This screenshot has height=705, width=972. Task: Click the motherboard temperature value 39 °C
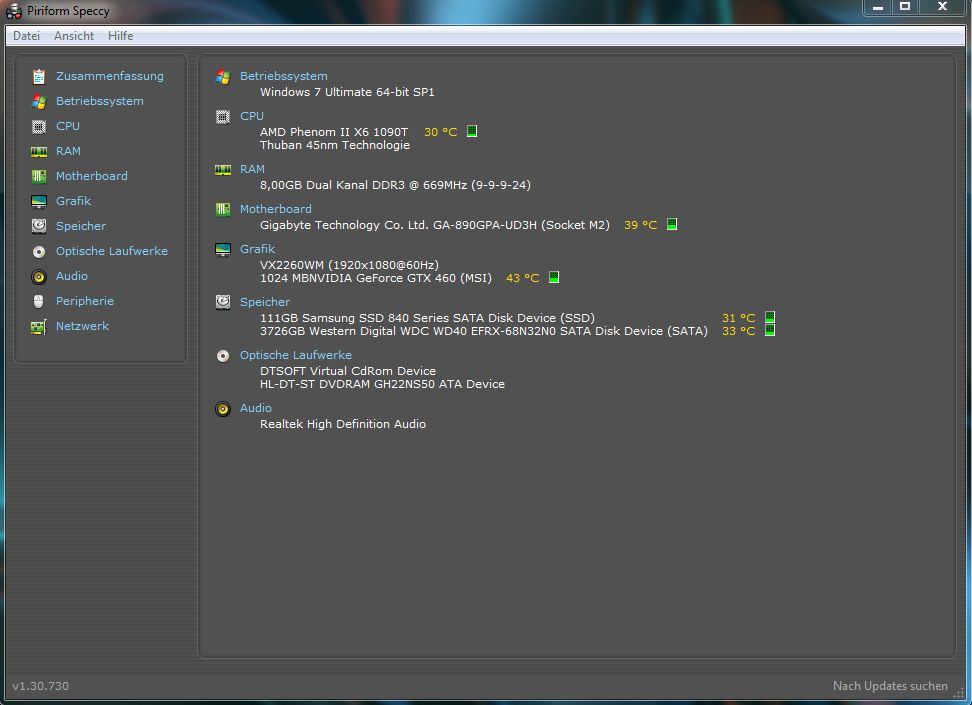click(x=640, y=225)
